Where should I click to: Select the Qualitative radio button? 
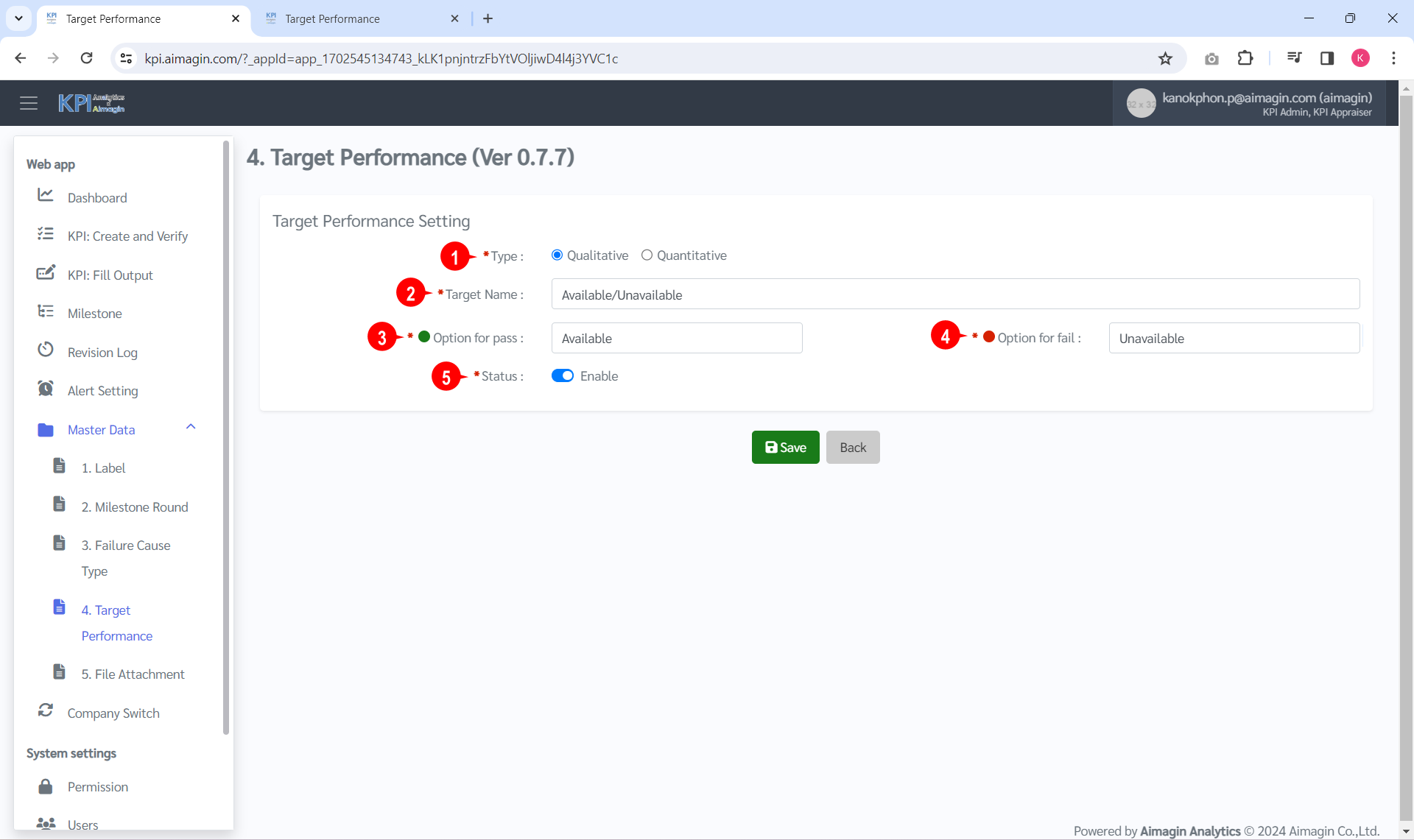point(557,255)
